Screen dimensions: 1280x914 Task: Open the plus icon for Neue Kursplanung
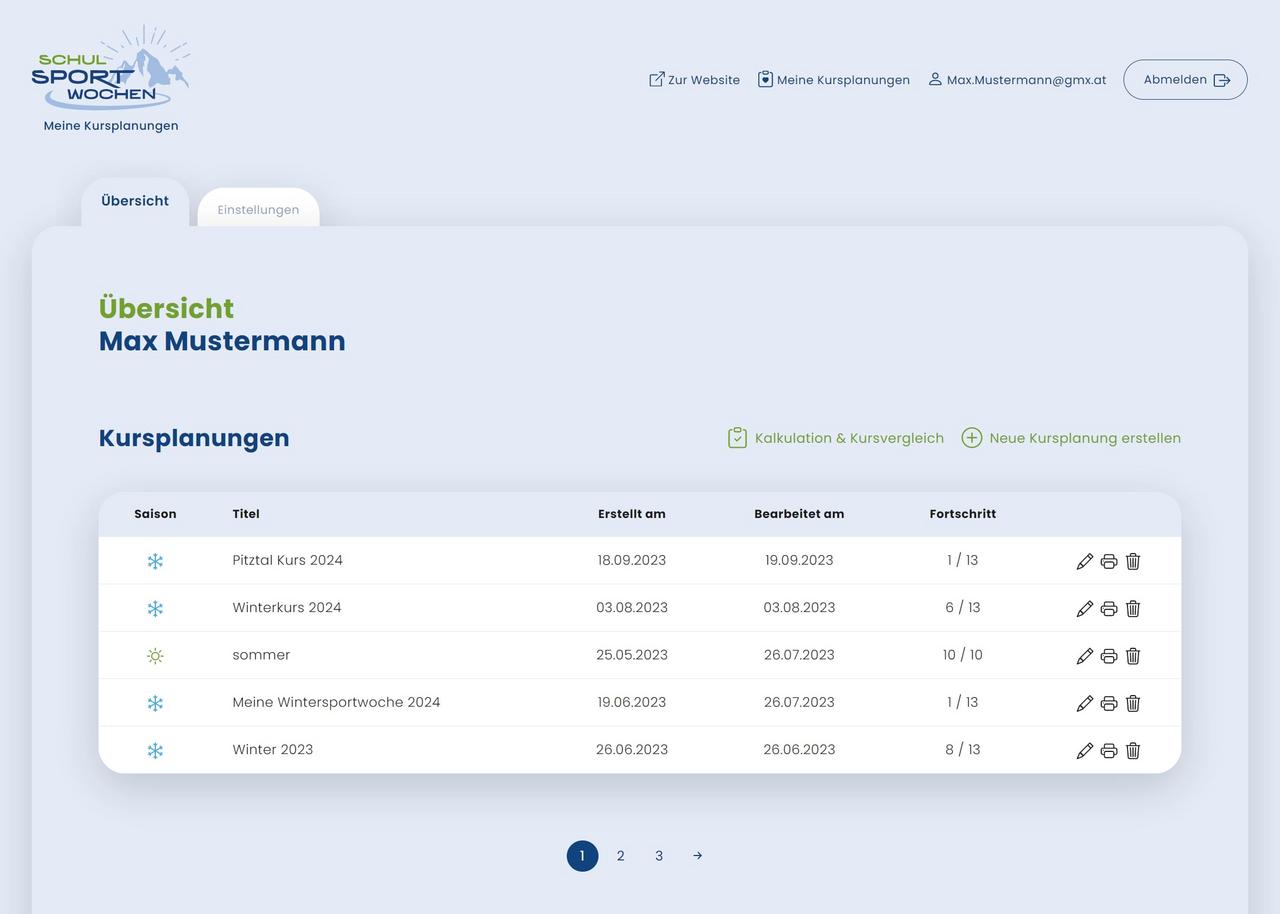click(971, 437)
